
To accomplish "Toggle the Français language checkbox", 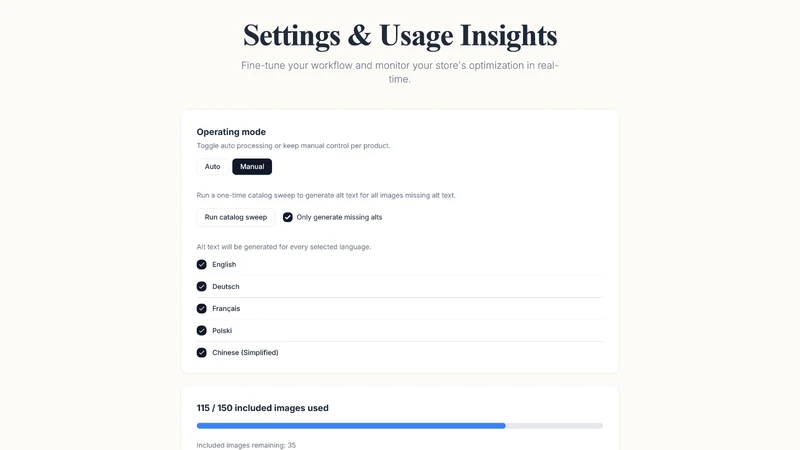I will (x=202, y=308).
